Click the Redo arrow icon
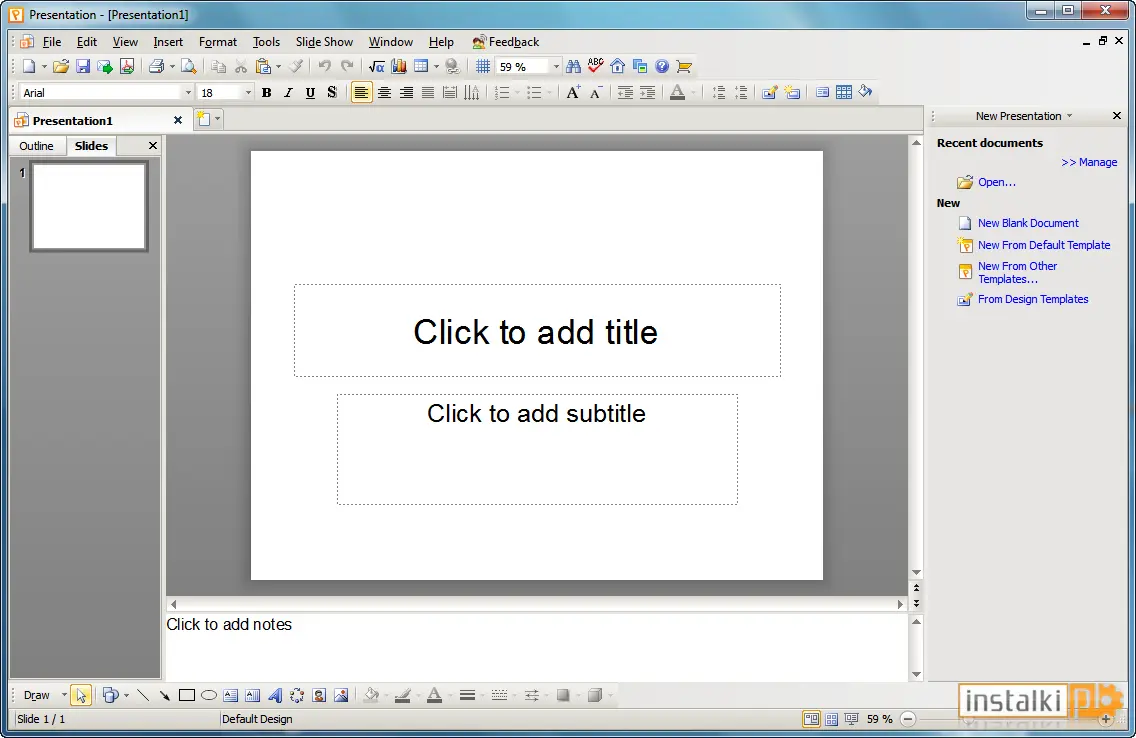Screen dimensions: 1136x738 tap(347, 67)
